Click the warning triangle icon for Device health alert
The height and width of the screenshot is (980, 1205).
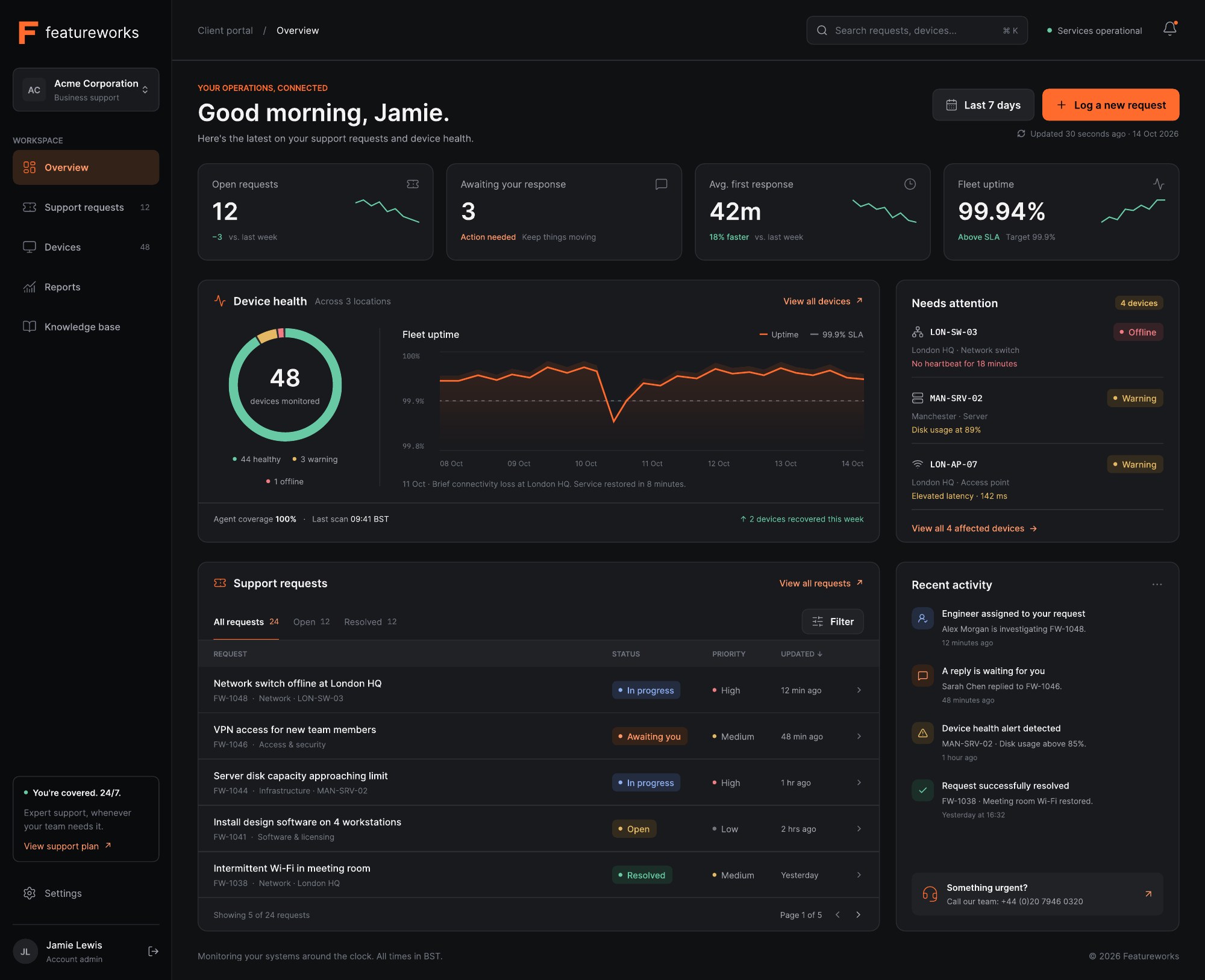922,733
